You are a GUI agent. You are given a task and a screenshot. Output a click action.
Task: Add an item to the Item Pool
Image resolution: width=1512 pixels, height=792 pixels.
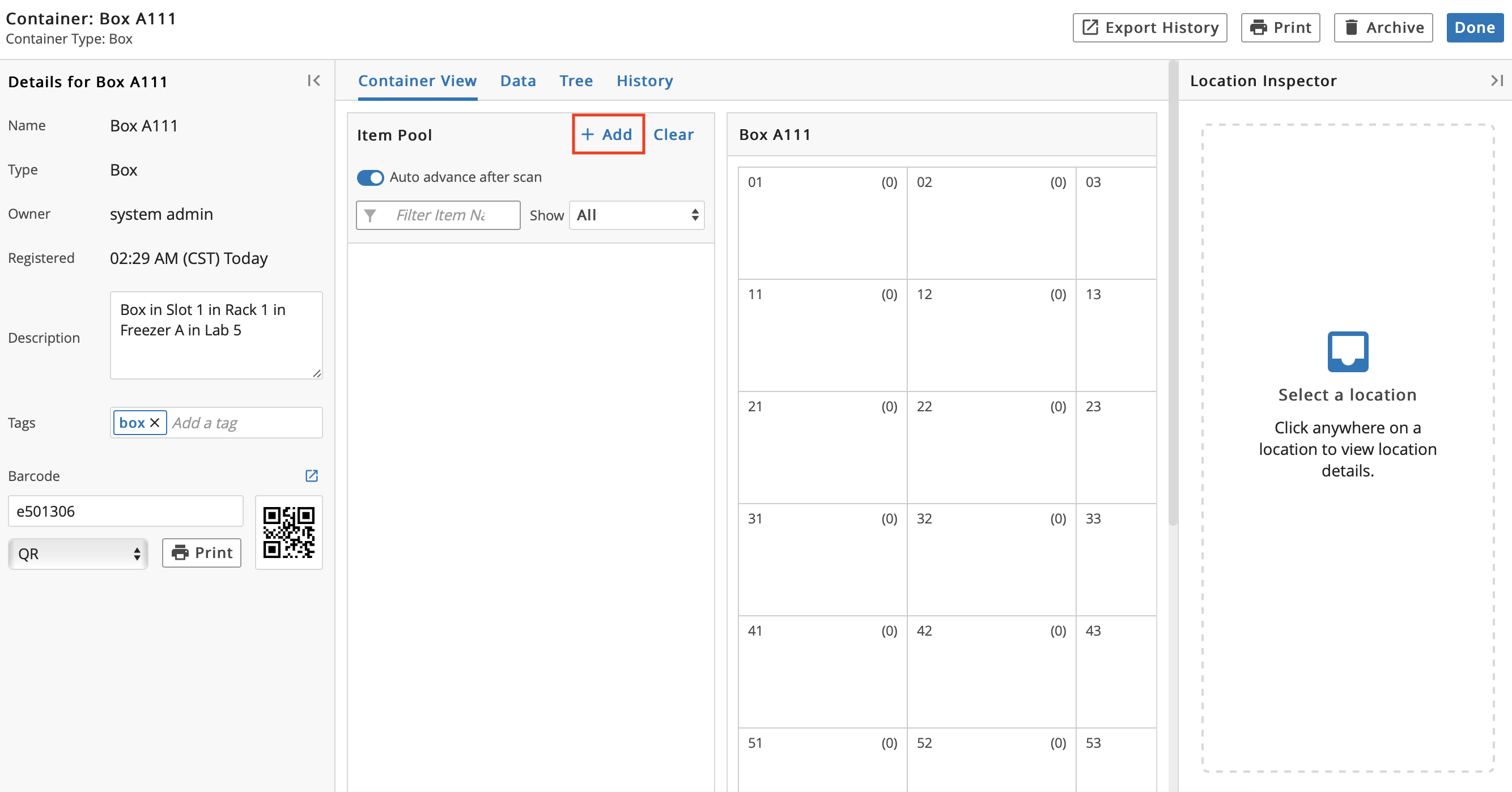click(x=608, y=134)
